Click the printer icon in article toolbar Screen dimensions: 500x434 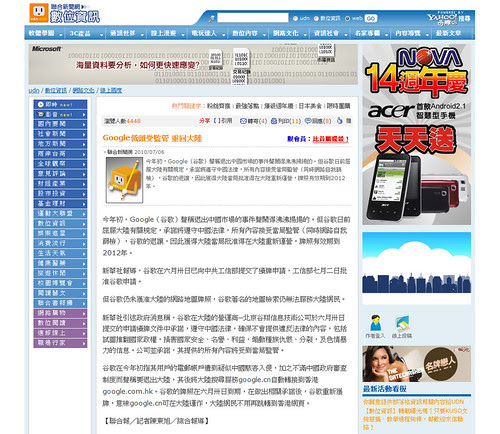(x=274, y=121)
